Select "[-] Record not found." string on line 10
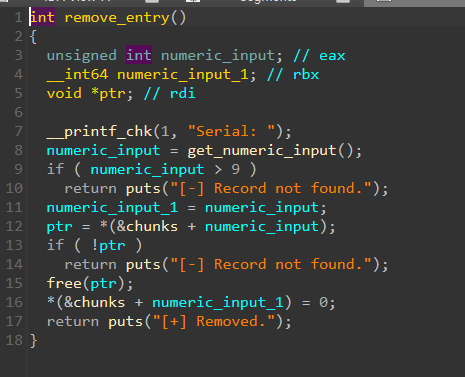The height and width of the screenshot is (377, 465). 271,188
